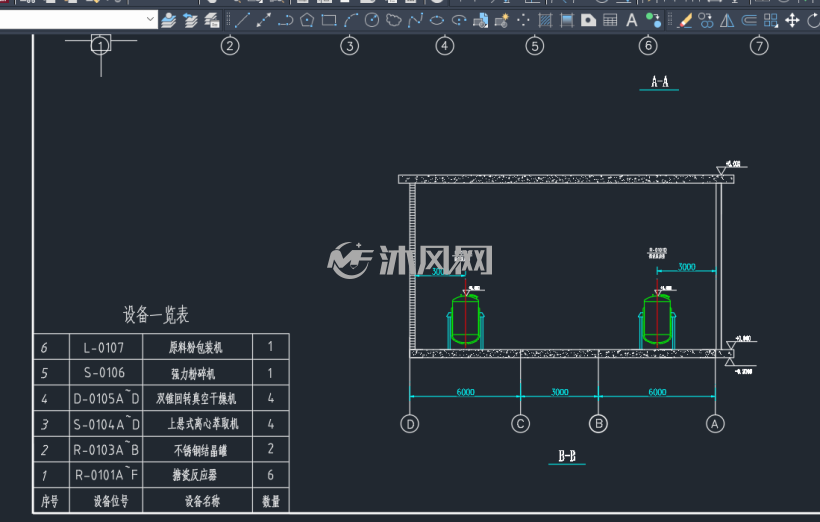Select the Move tool
Image resolution: width=820 pixels, height=522 pixels.
[792, 20]
